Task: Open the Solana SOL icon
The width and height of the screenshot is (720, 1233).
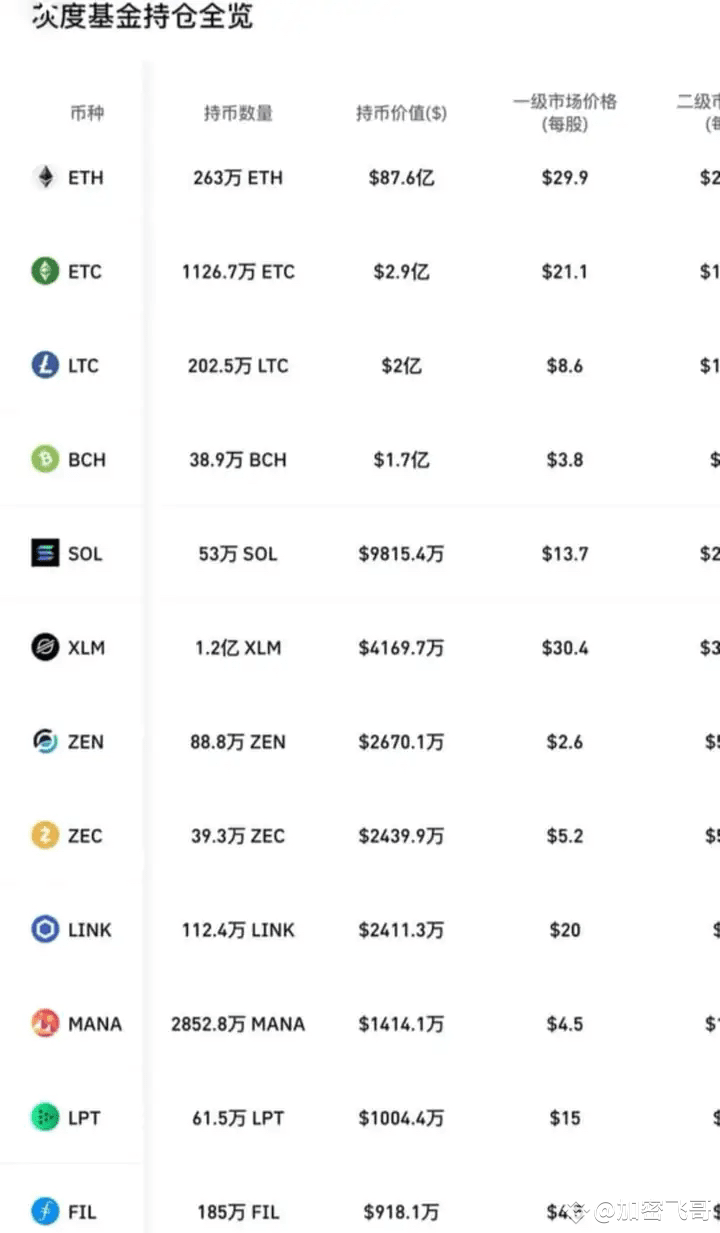Action: point(45,553)
